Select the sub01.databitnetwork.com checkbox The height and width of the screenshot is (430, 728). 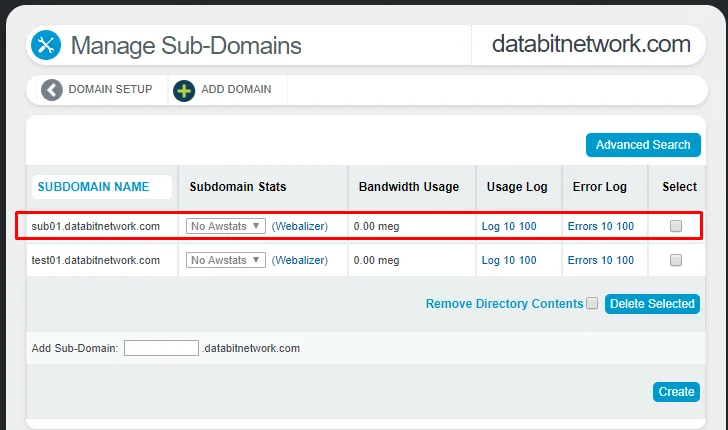tap(676, 226)
